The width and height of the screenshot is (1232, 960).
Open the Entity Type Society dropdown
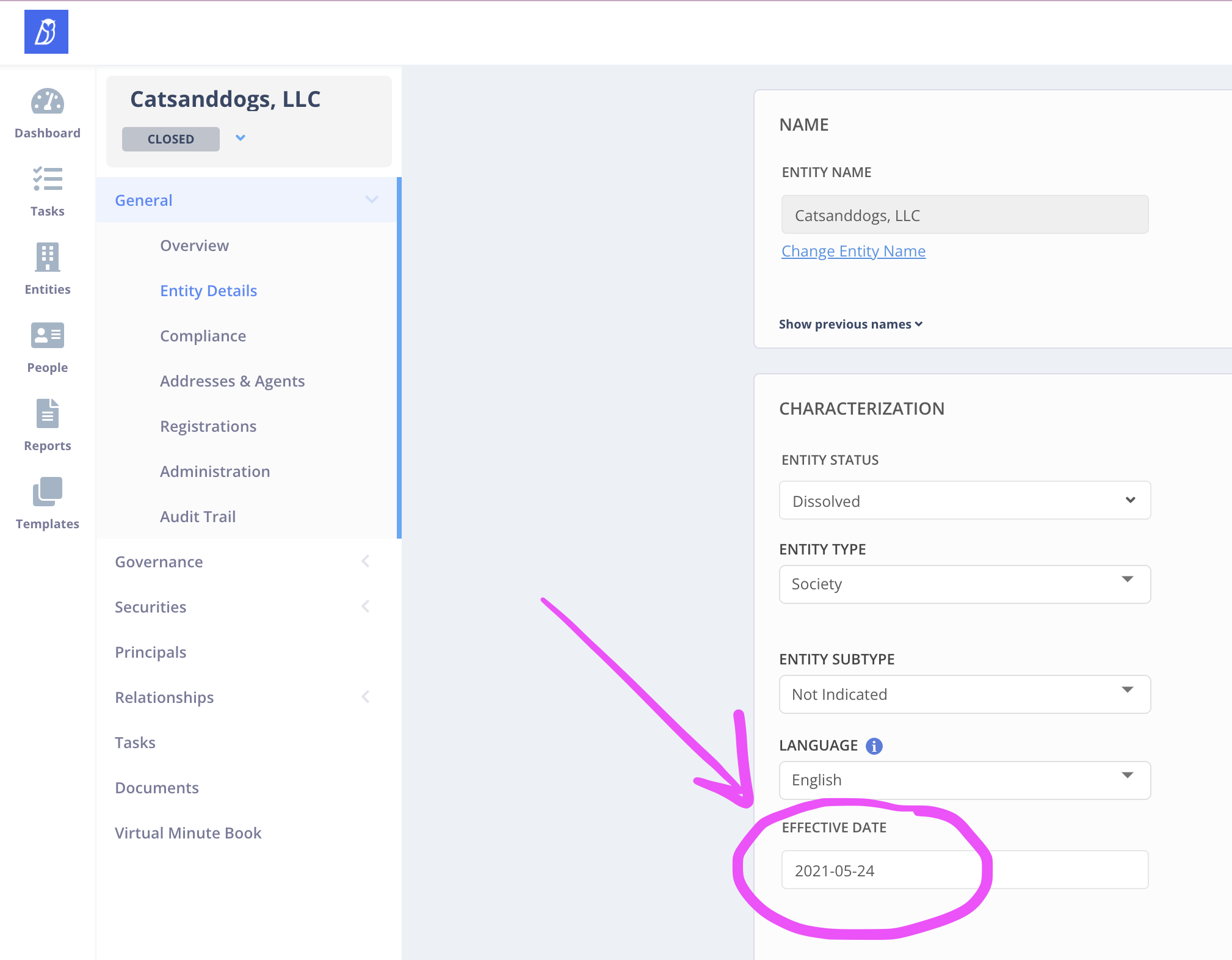click(965, 584)
